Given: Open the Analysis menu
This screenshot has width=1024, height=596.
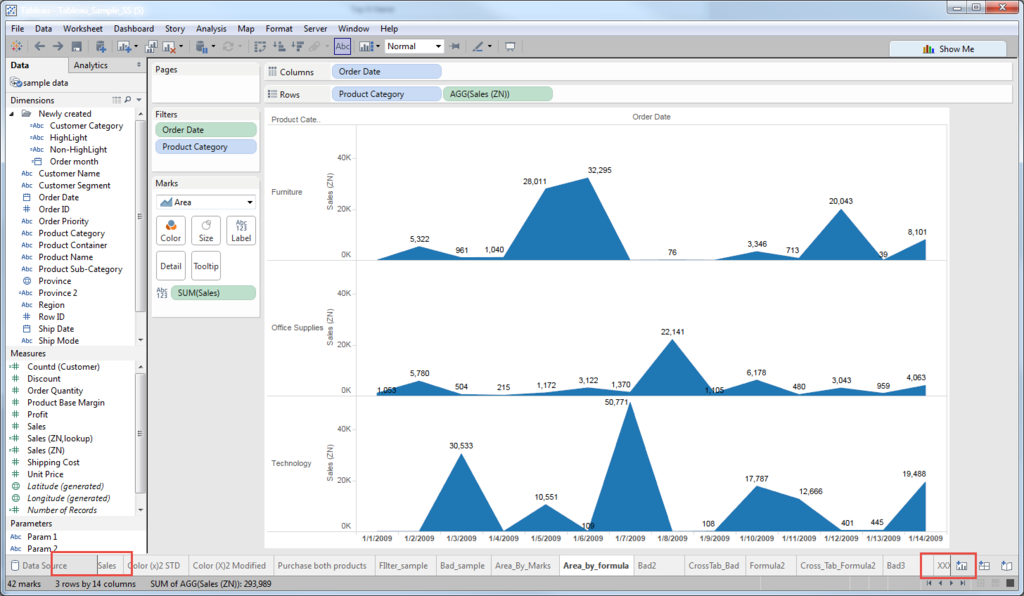Looking at the screenshot, I should [x=211, y=29].
